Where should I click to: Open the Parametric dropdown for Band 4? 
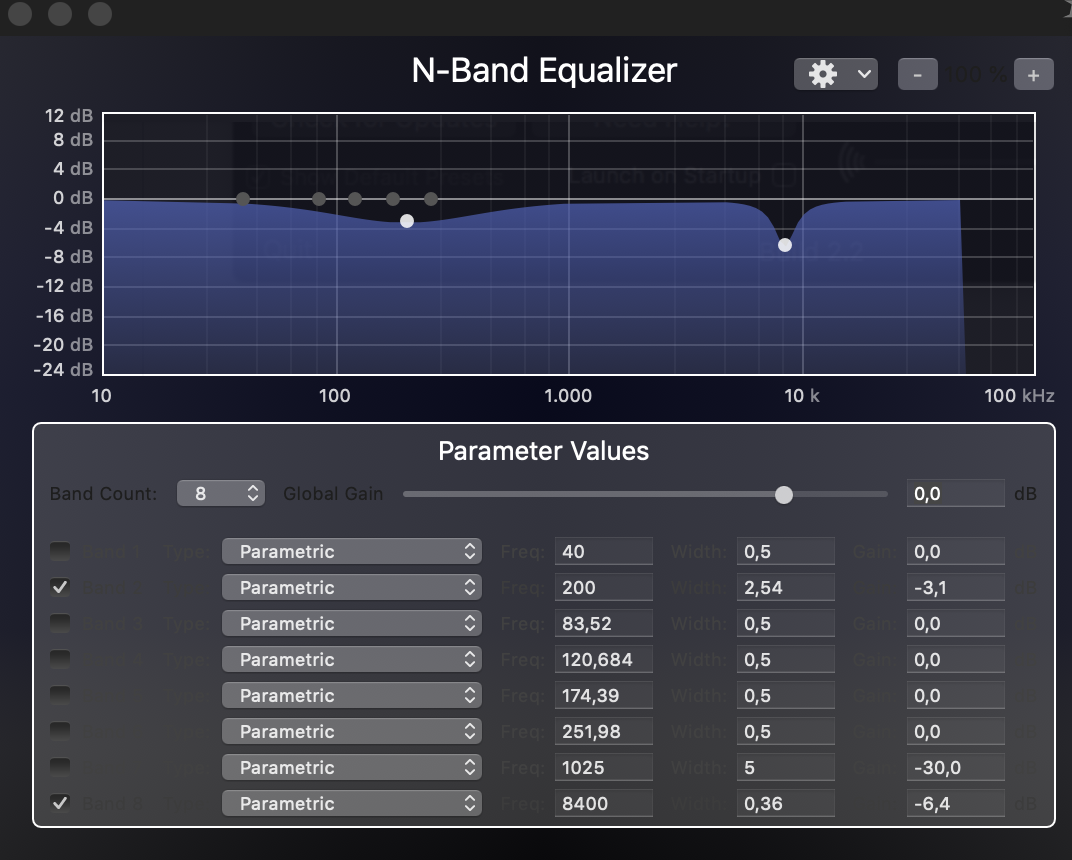352,659
